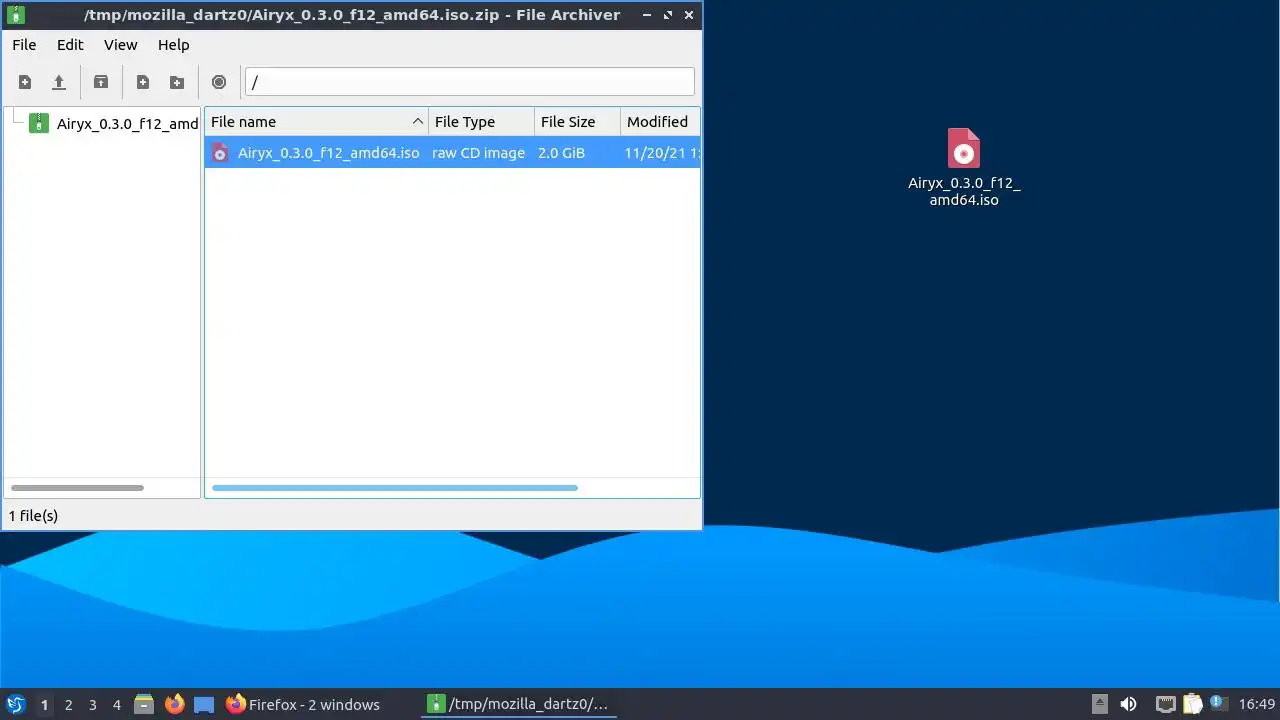This screenshot has height=720, width=1280.
Task: Switch to workspace 2
Action: click(x=68, y=705)
